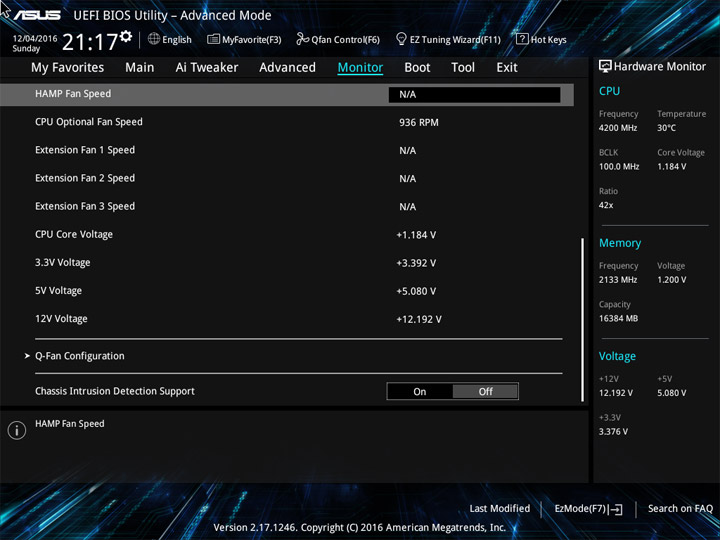The height and width of the screenshot is (540, 720).
Task: Click the EzMode exit arrow icon
Action: point(616,509)
